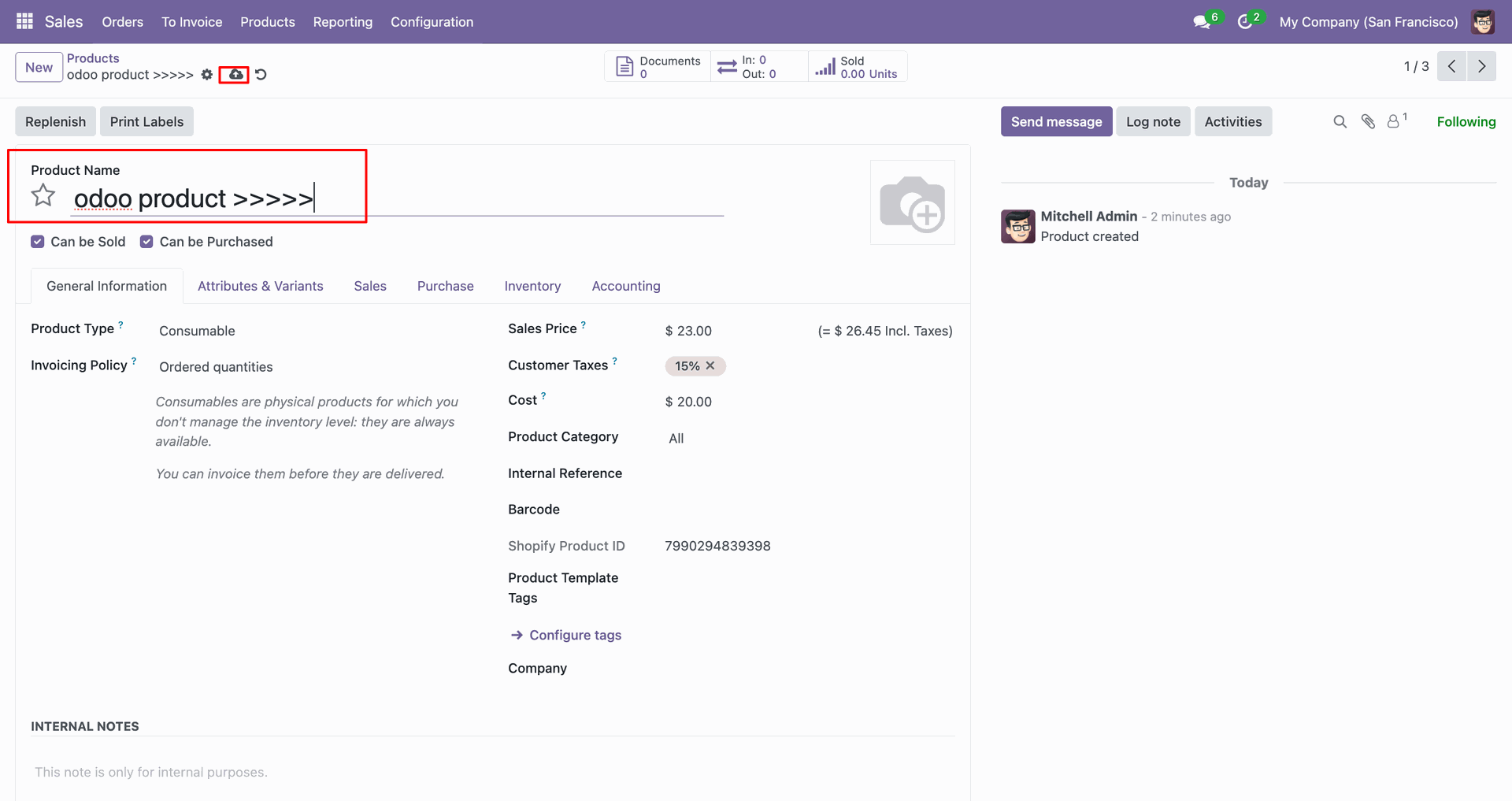Switch to the Attributes & Variants tab

click(x=261, y=286)
